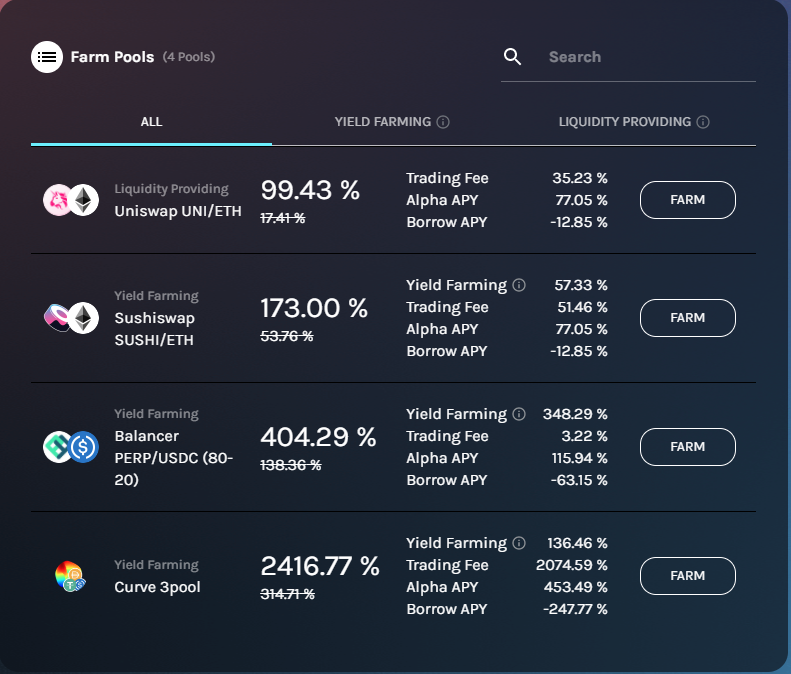
Task: Open Yield Farming info for Curve row
Action: pyautogui.click(x=519, y=543)
